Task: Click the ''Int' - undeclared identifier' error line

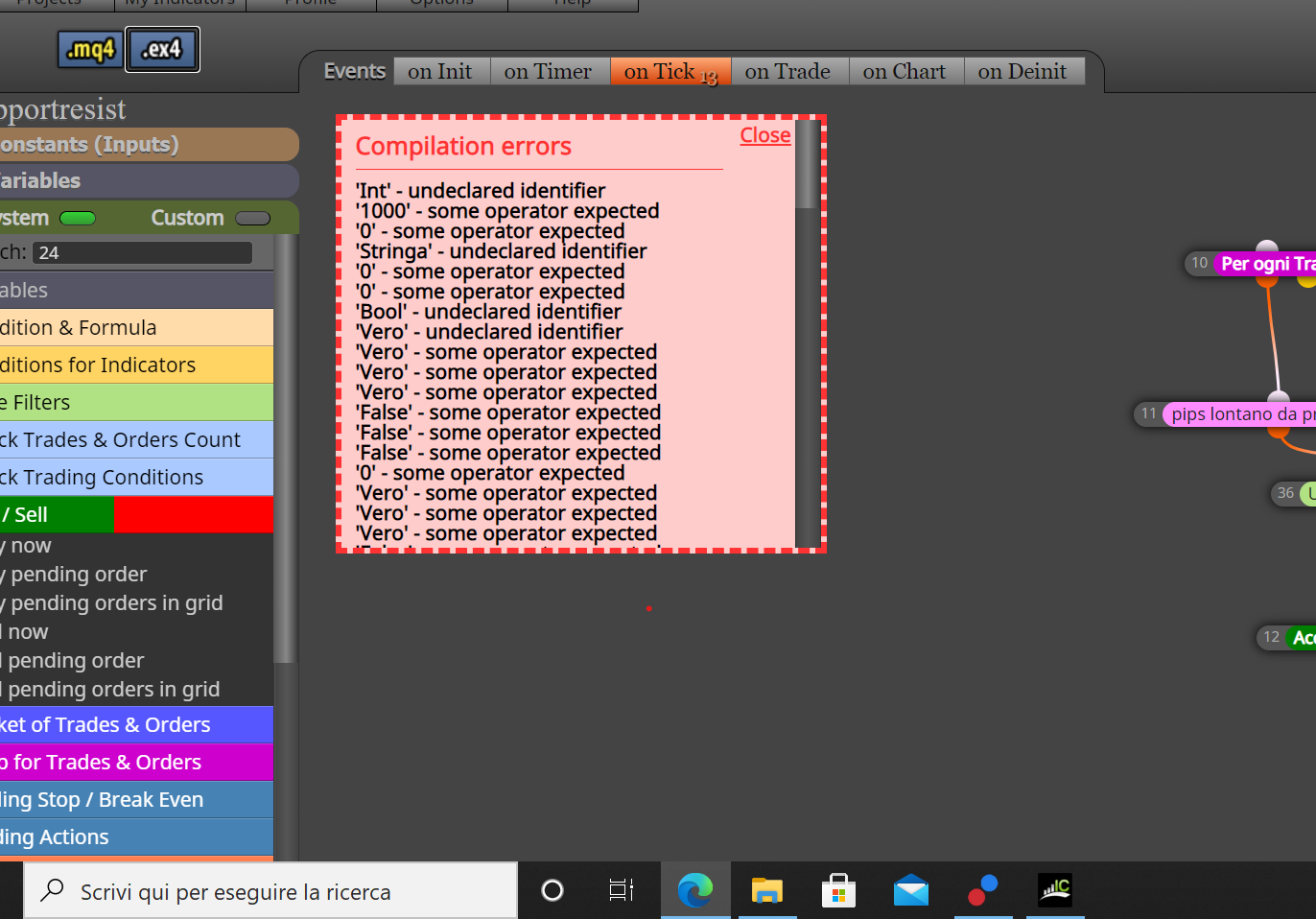Action: (x=481, y=191)
